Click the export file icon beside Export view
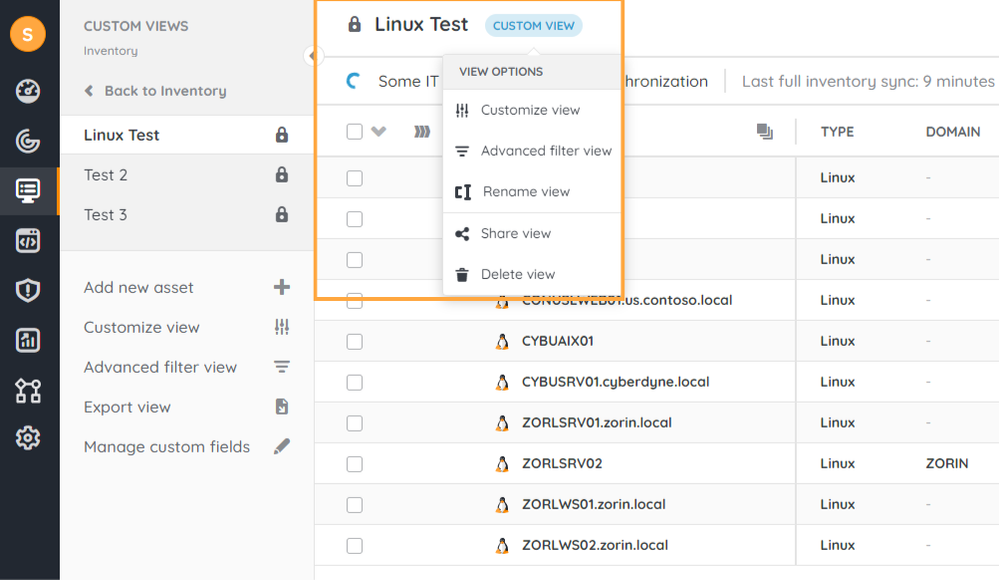The width and height of the screenshot is (999, 580). (281, 407)
